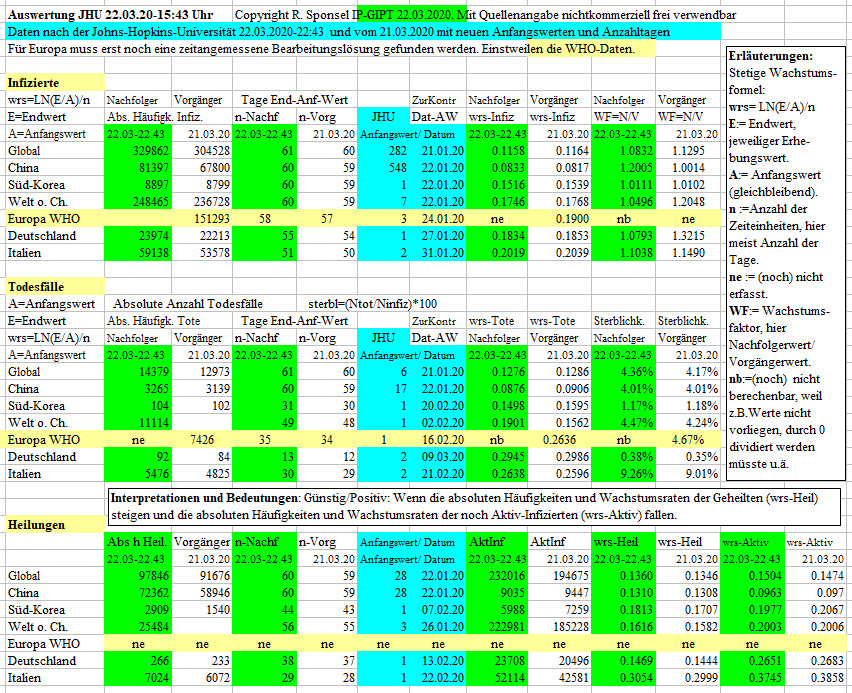Select Deutschland infected value 23974
852x693 pixels.
point(139,235)
